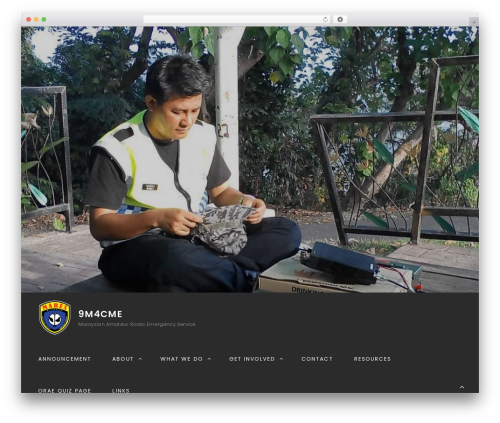Open the ORAE Quiz Page link

[x=64, y=390]
